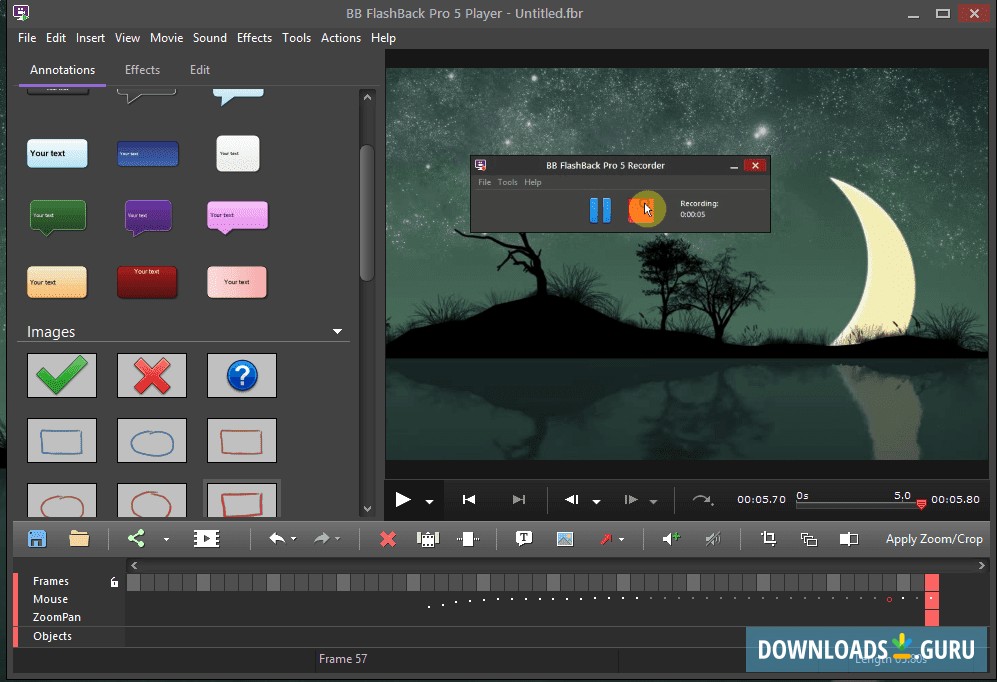The height and width of the screenshot is (682, 997).
Task: Open the Actions menu
Action: tap(341, 38)
